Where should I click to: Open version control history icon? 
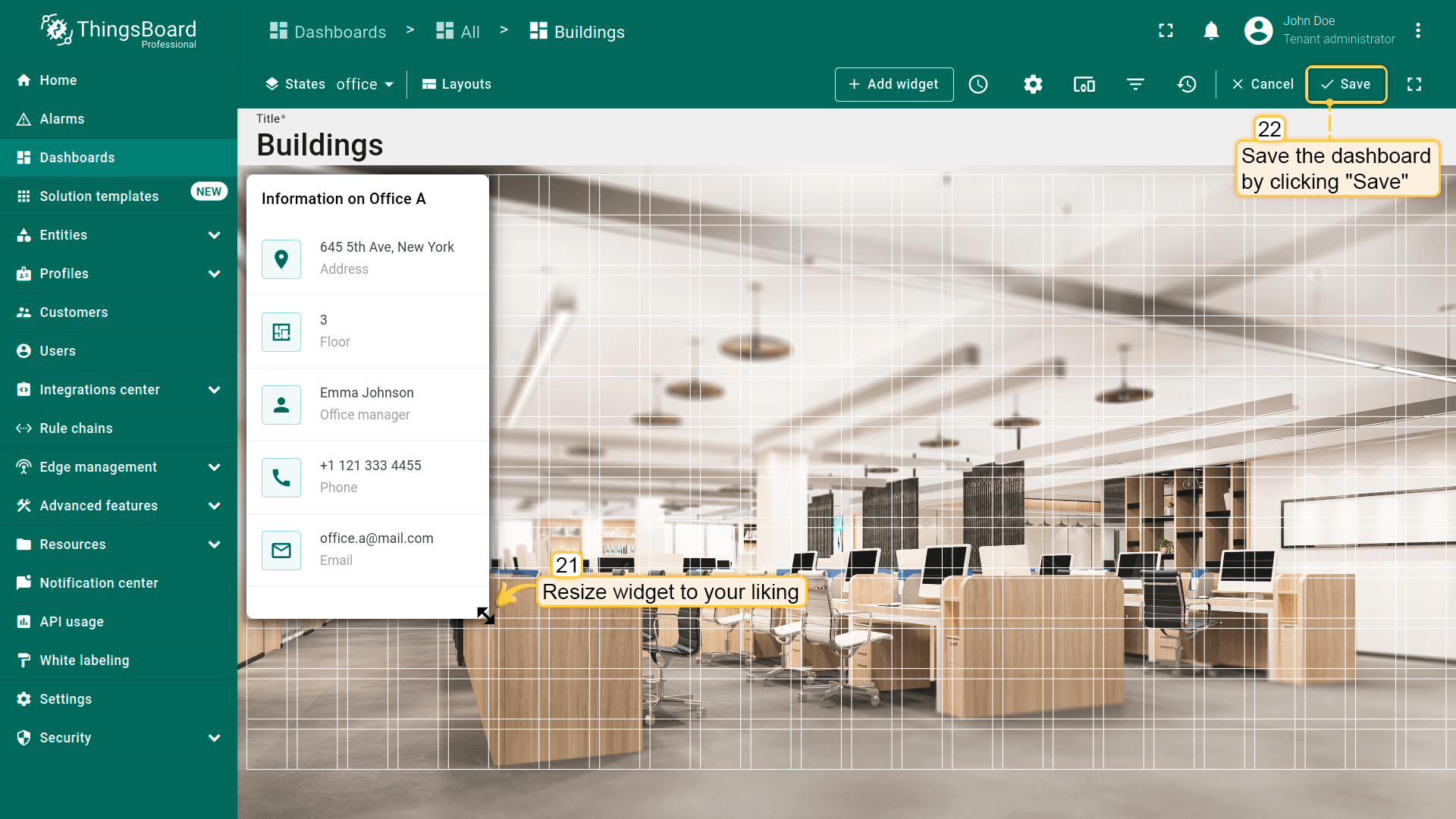(1187, 84)
